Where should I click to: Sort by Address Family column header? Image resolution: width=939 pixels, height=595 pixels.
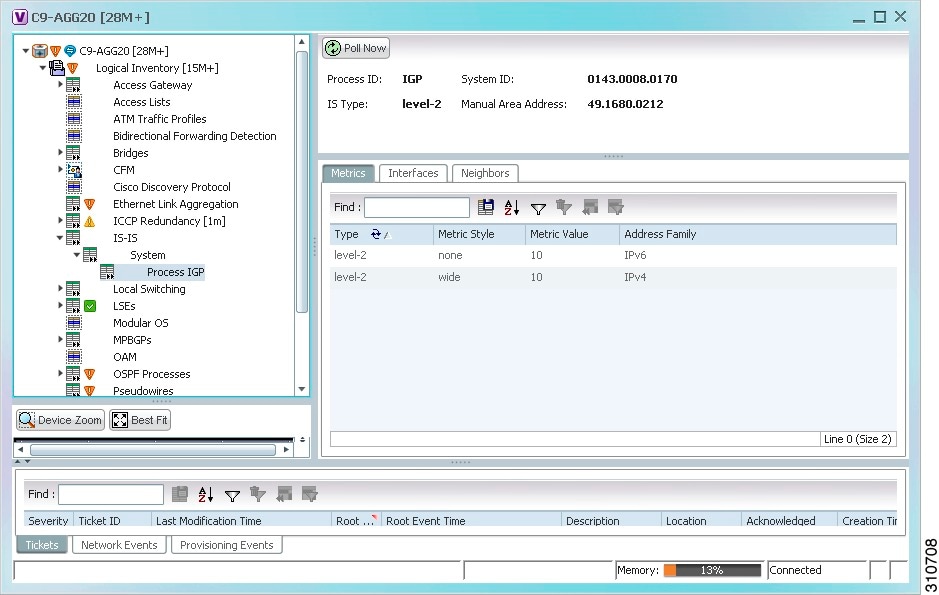pos(758,234)
